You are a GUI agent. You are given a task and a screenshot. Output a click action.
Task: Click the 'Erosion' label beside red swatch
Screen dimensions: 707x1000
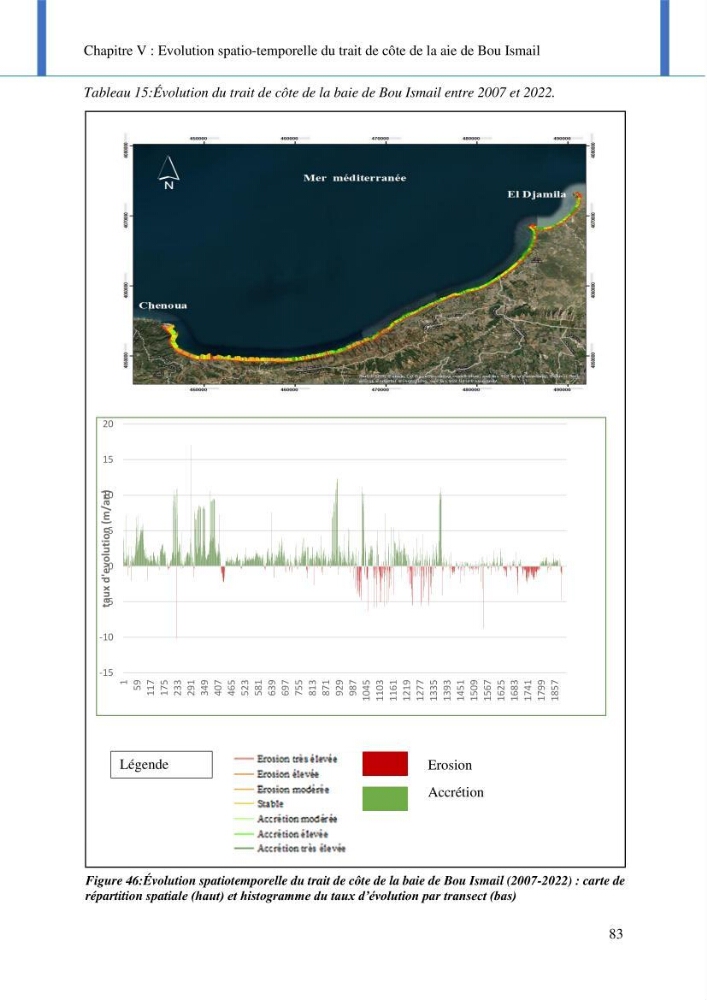click(x=450, y=765)
